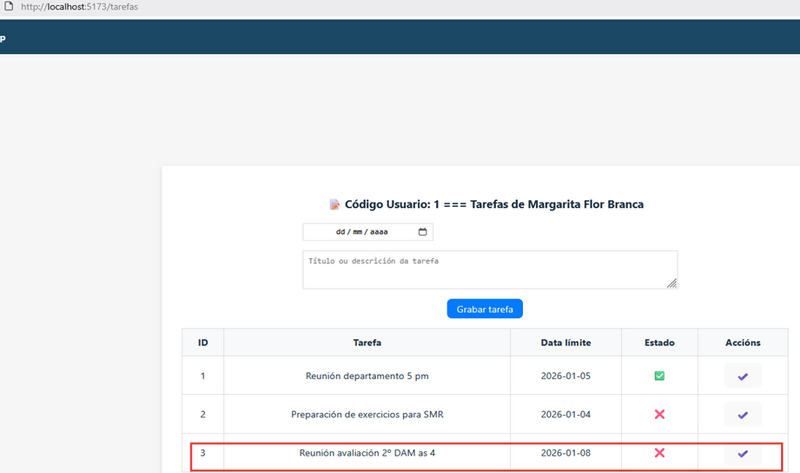Click the Accións column header
The height and width of the screenshot is (473, 800).
(x=743, y=342)
